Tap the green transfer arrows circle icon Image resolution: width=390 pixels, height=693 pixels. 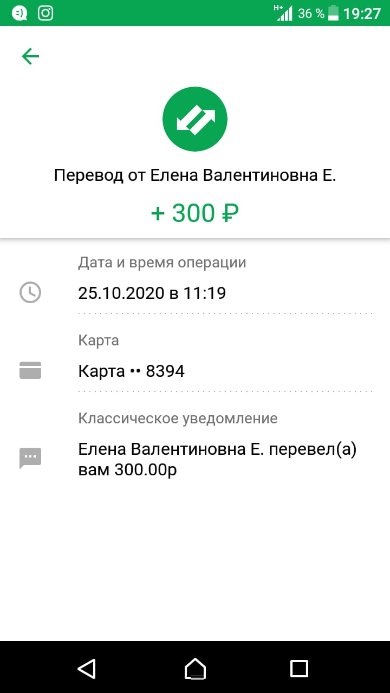pos(195,119)
